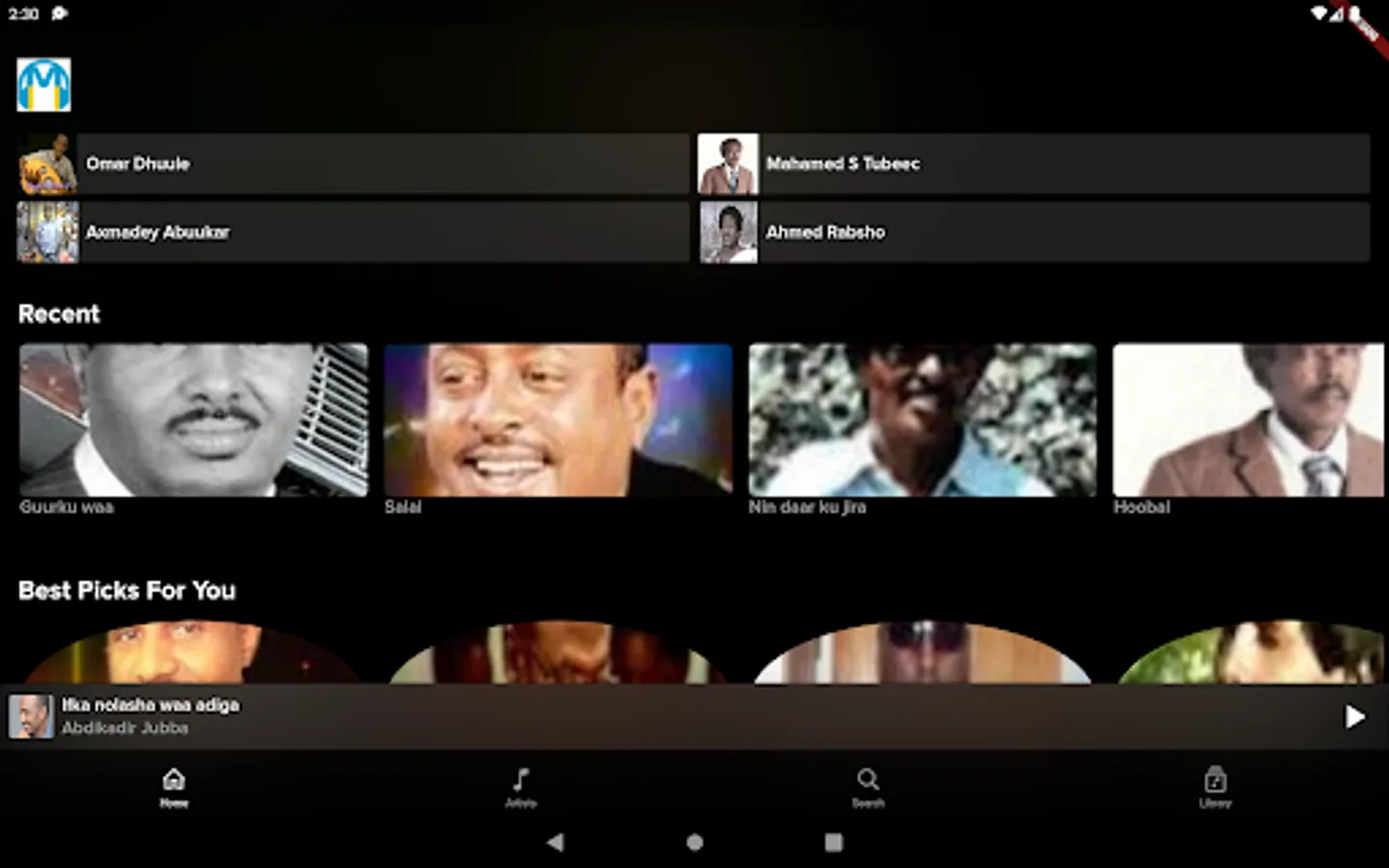Play the recent track Salal
Screen dimensions: 1389x868
click(558, 420)
